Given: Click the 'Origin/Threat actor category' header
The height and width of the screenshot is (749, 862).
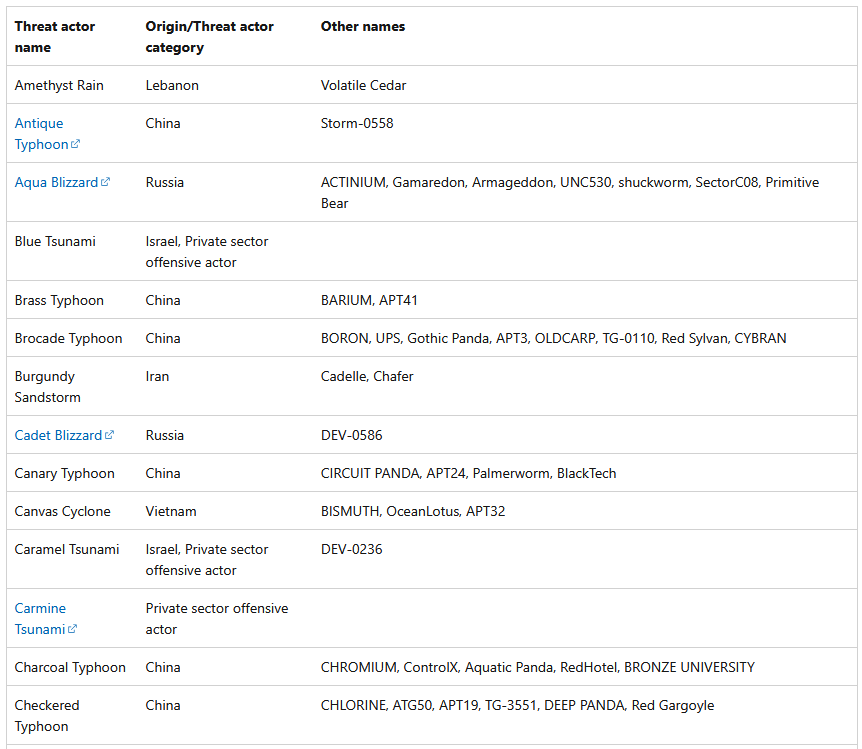Looking at the screenshot, I should pos(209,37).
